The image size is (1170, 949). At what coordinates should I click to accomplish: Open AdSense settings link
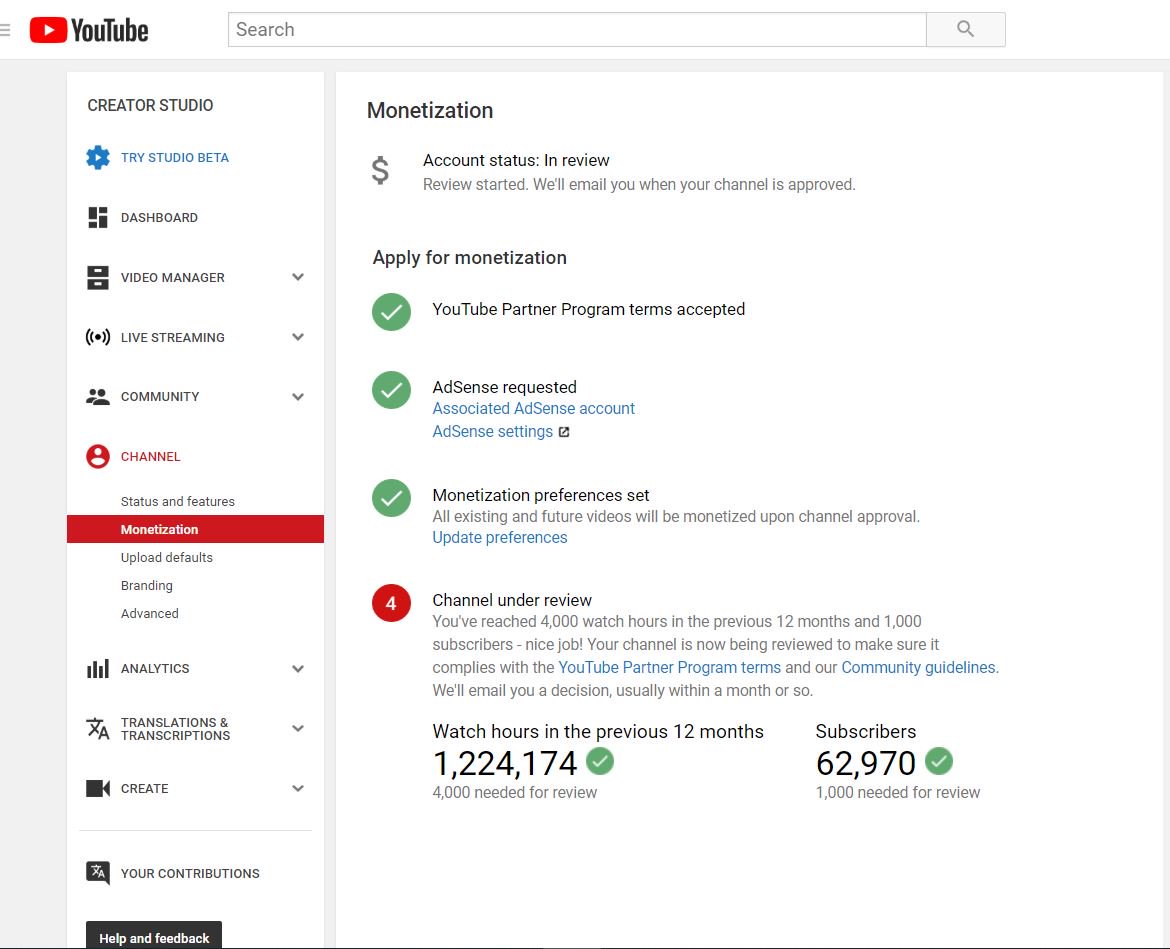click(x=492, y=432)
